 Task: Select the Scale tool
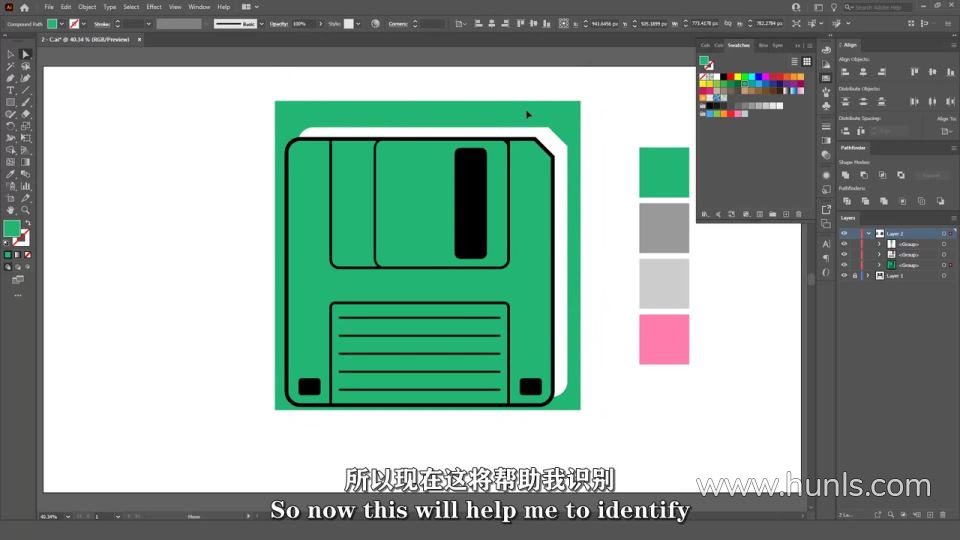pyautogui.click(x=26, y=126)
